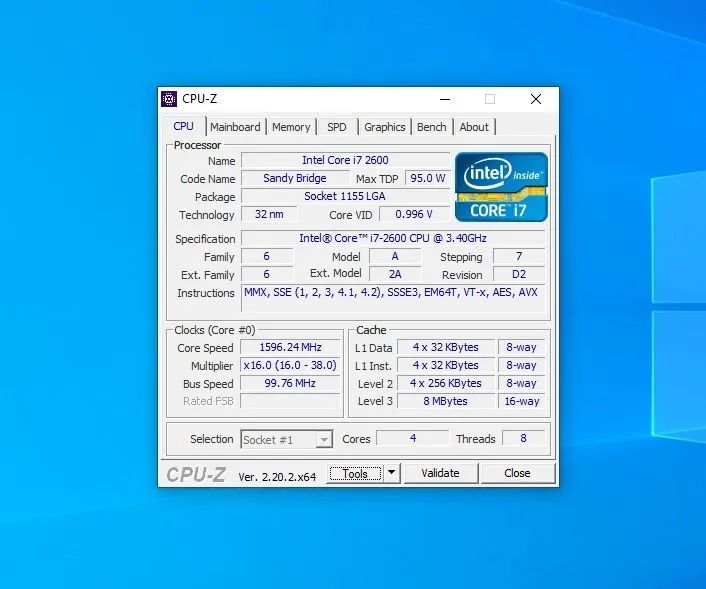Click the 'Ver. 2.20.2.x64' version text
The image size is (706, 589).
(x=277, y=477)
